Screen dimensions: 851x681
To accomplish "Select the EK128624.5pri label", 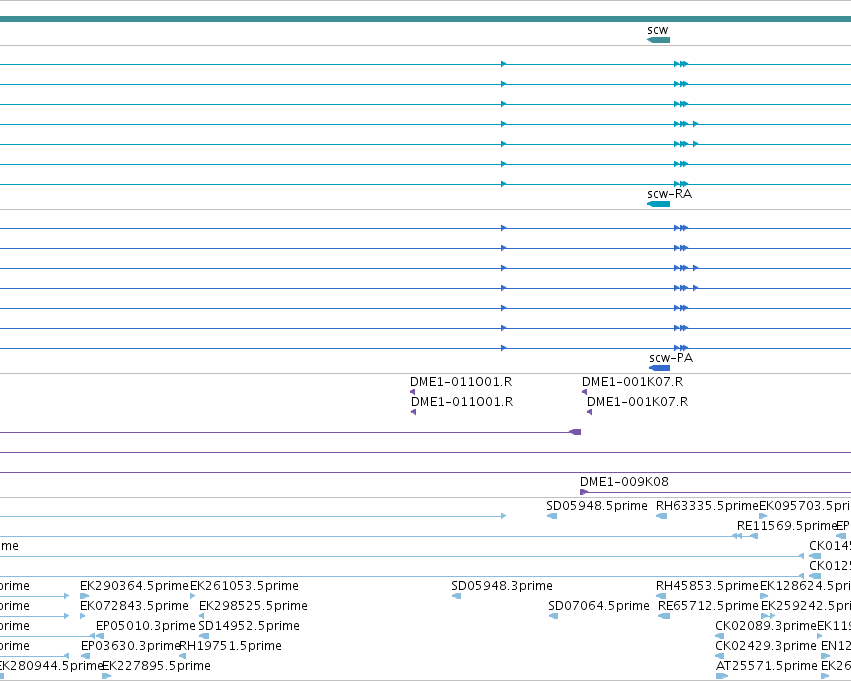I will pyautogui.click(x=805, y=585).
